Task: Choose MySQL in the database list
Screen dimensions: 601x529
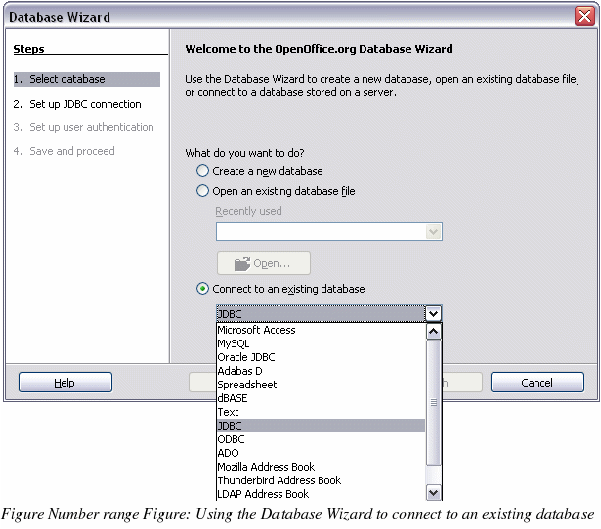Action: [233, 343]
